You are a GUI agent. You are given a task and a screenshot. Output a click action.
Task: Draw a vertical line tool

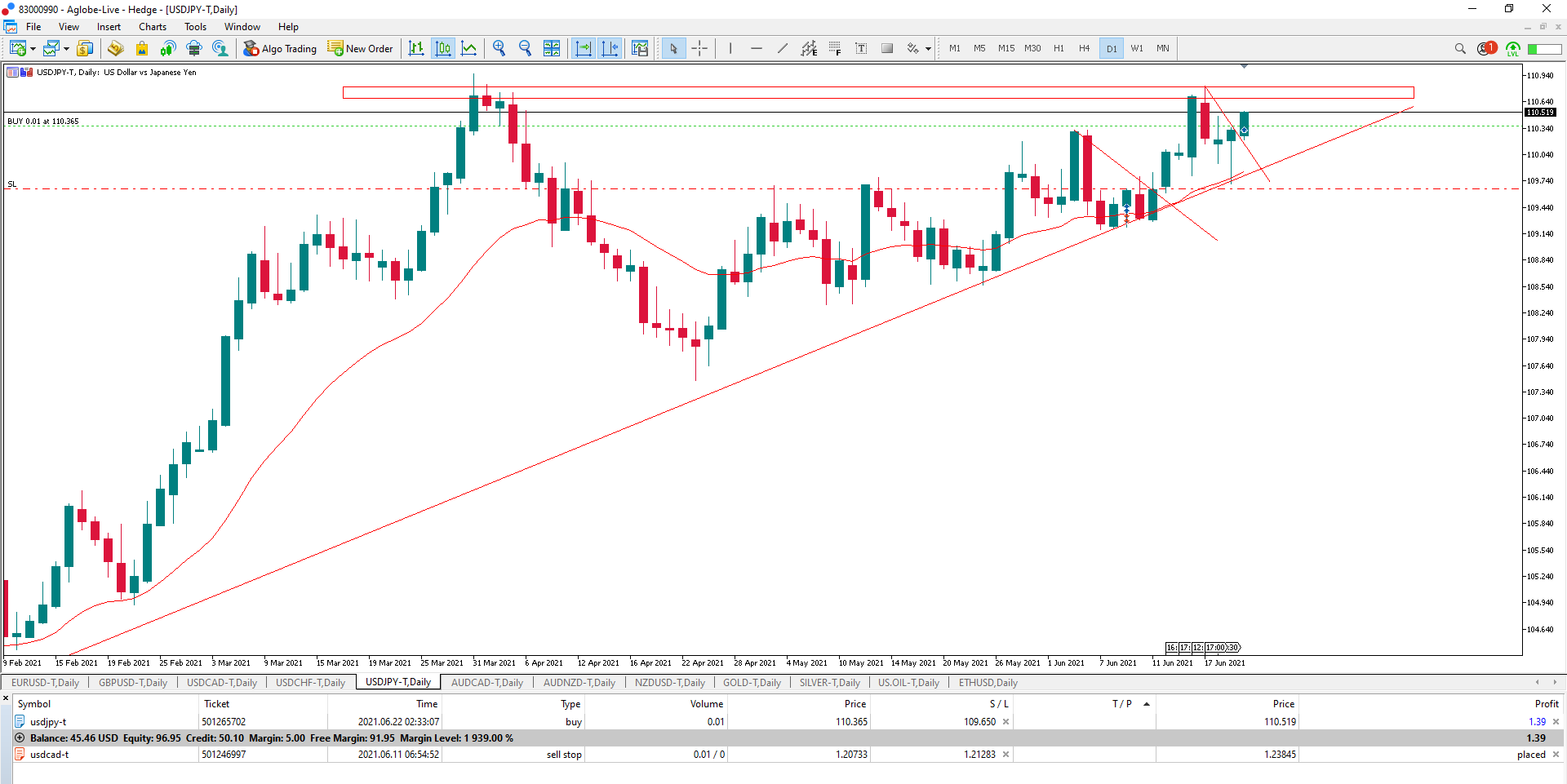[x=730, y=49]
